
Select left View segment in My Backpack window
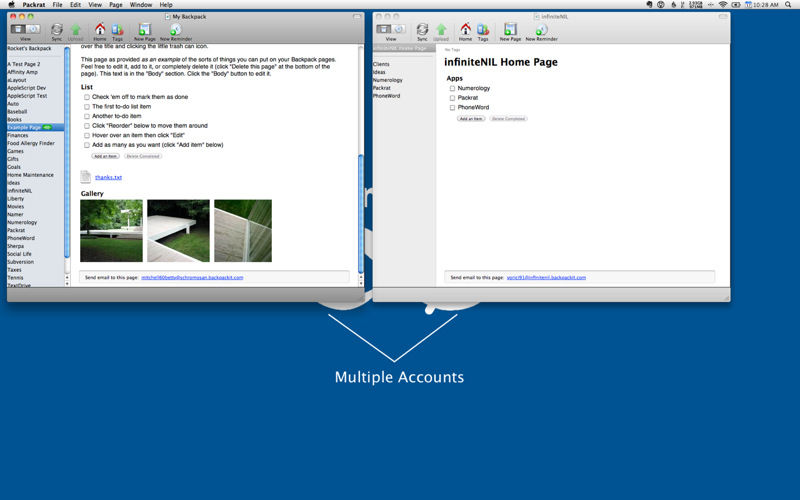click(x=18, y=29)
